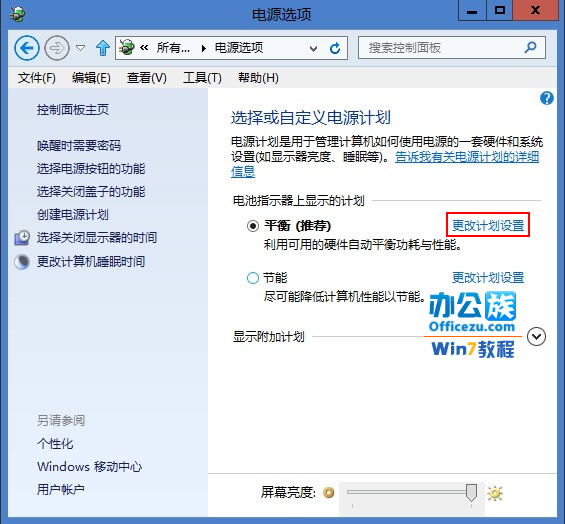Open the 查看(V) menu

click(147, 77)
